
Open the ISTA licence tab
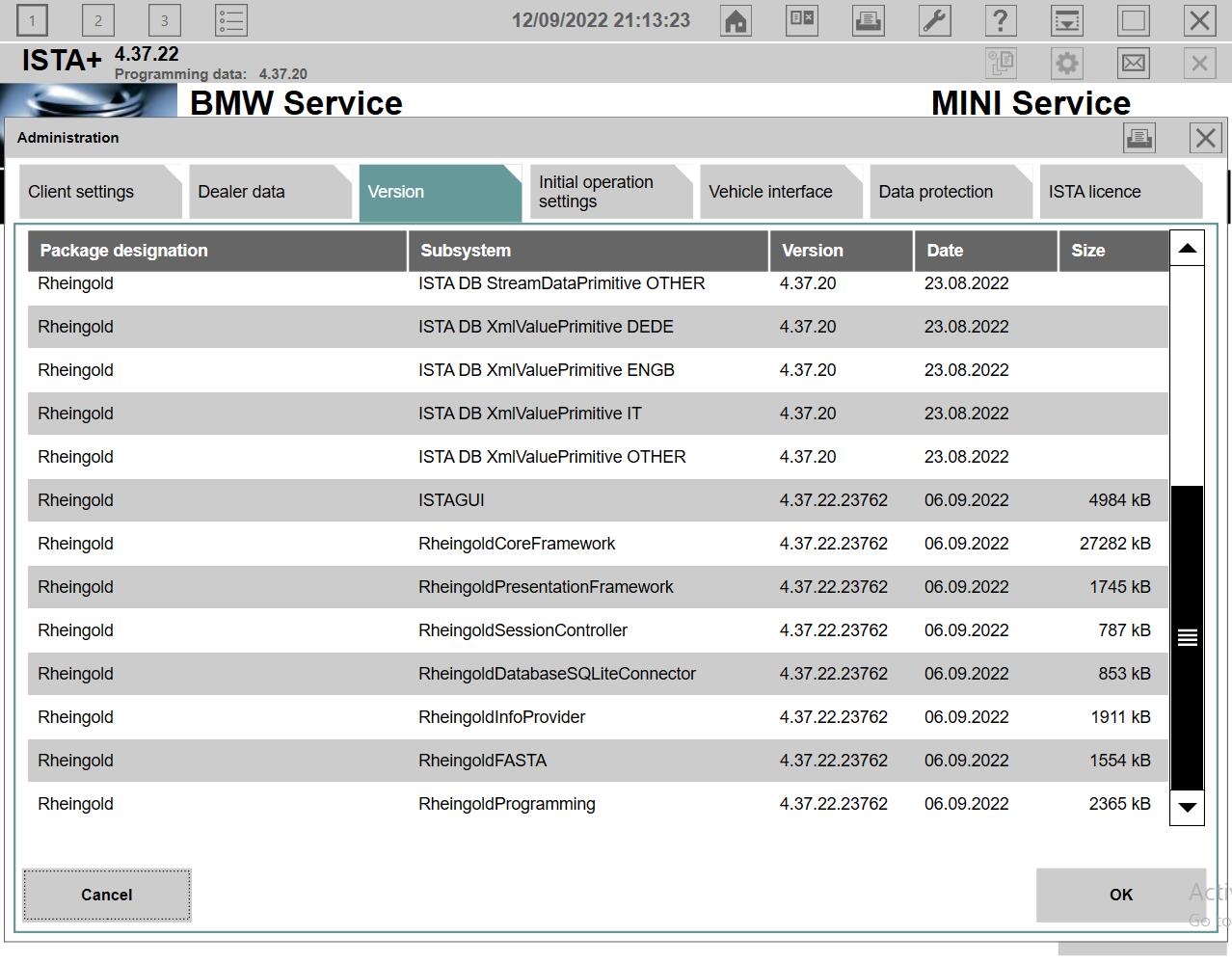(1121, 192)
